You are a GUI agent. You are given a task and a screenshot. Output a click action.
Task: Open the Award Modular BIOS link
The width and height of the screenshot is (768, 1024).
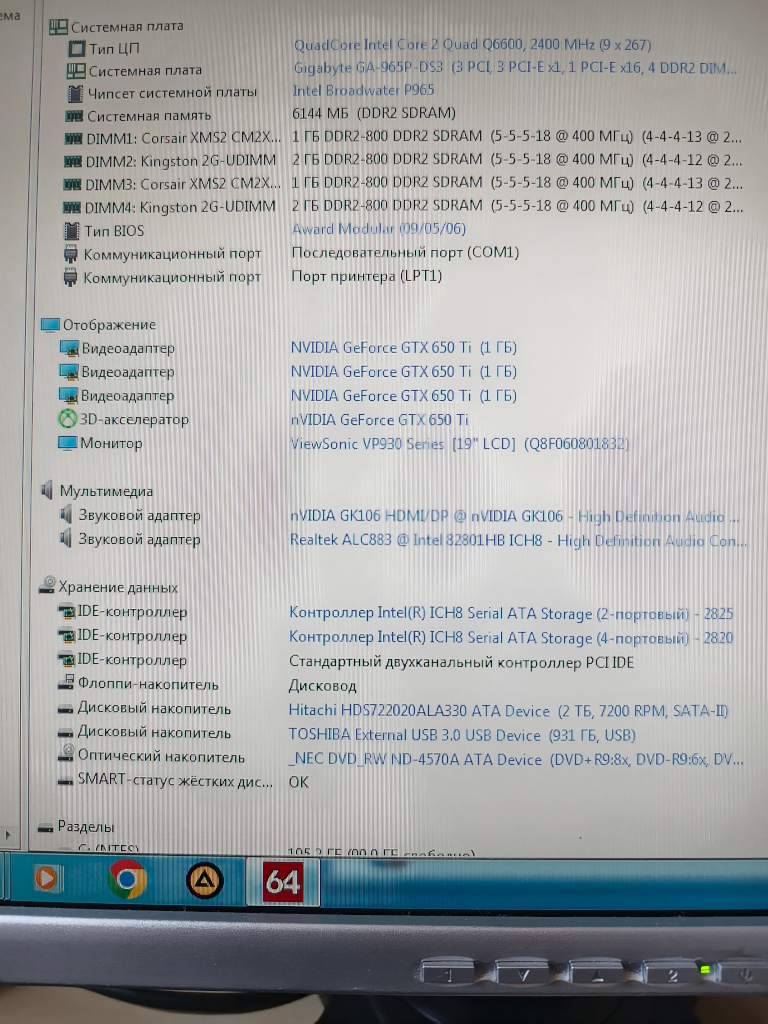[x=379, y=229]
